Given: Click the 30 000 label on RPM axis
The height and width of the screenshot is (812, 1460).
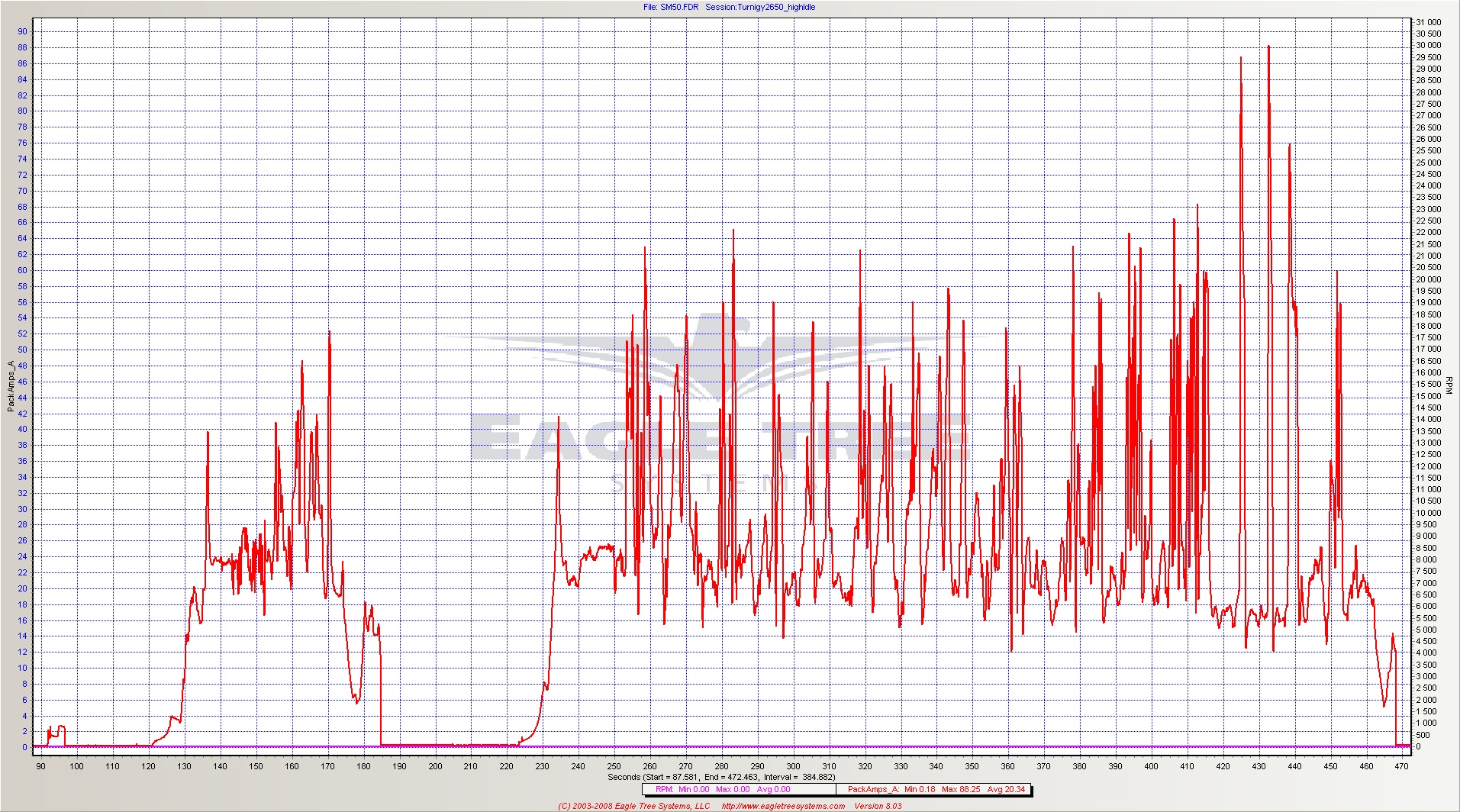Looking at the screenshot, I should click(1429, 45).
